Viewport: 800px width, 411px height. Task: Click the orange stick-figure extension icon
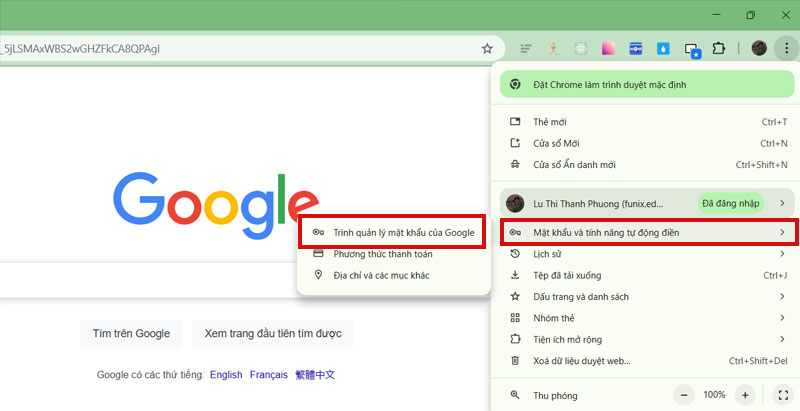(552, 48)
